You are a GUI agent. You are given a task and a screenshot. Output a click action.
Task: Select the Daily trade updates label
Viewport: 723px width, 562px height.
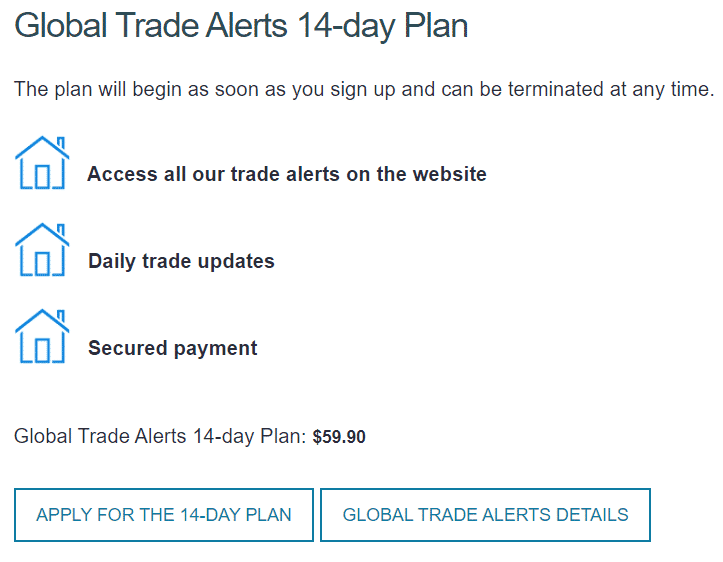[181, 261]
